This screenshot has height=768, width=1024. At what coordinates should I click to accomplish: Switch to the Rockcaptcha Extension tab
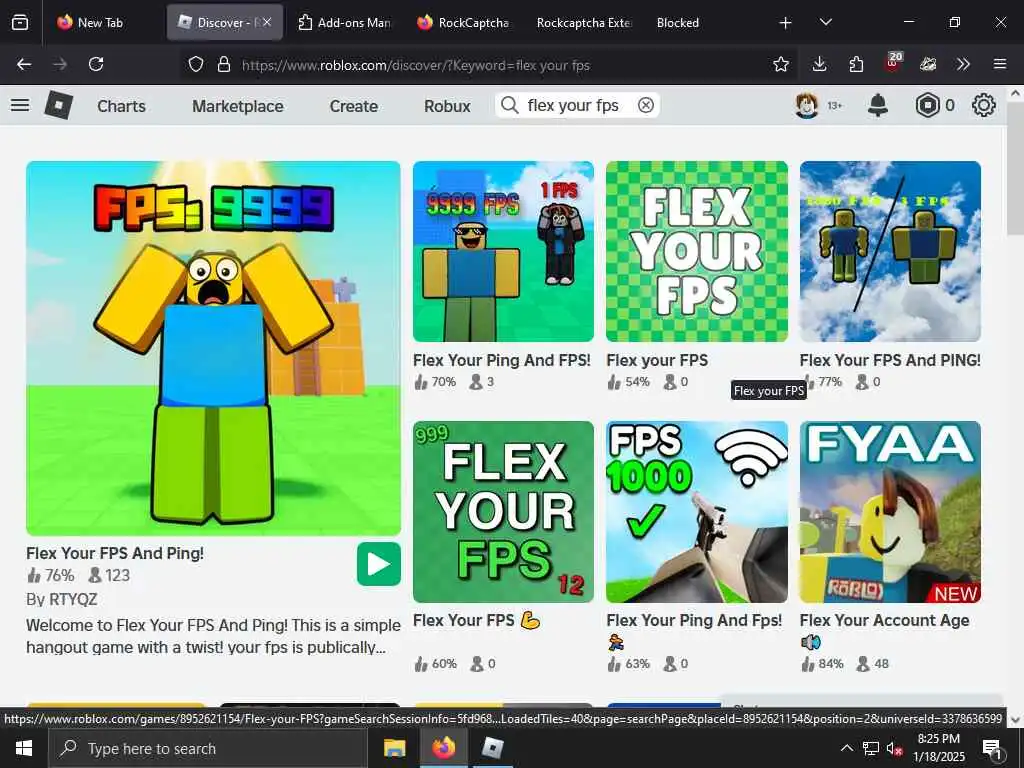click(584, 22)
